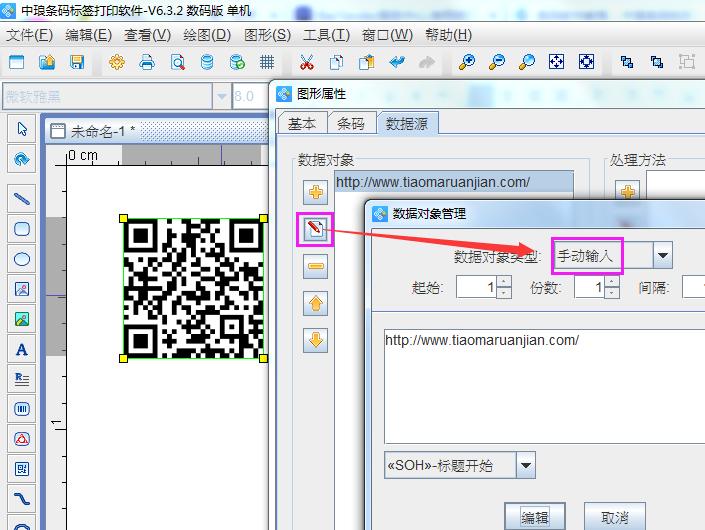Click the fit-to-window arrows icon
705x530 pixels.
[x=557, y=62]
